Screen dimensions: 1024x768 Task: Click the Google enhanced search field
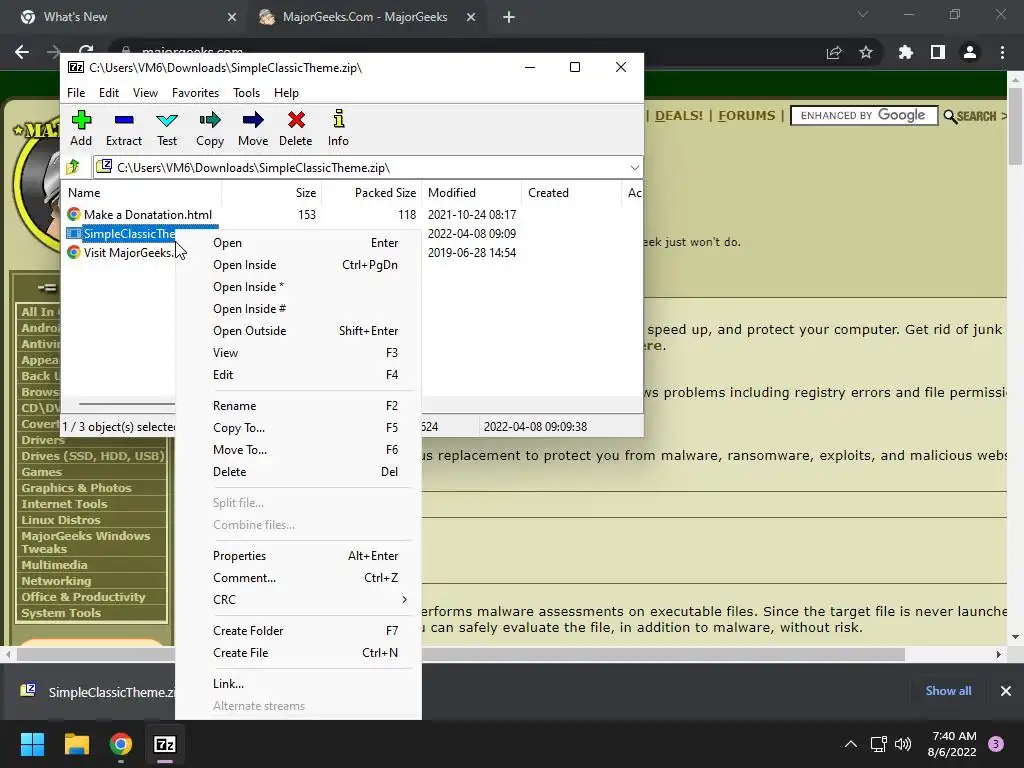(863, 116)
